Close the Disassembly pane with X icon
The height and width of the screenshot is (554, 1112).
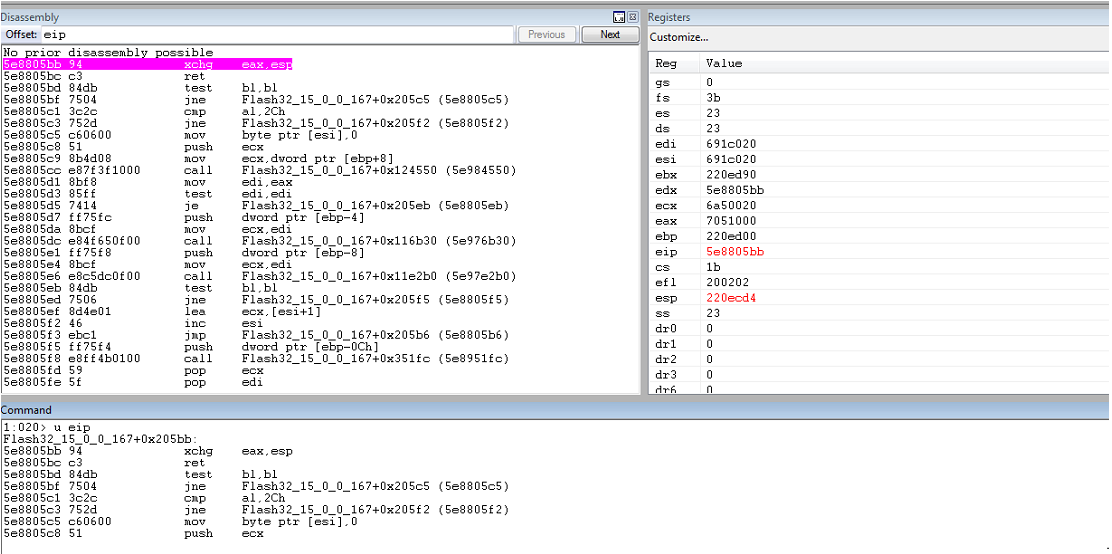[633, 17]
